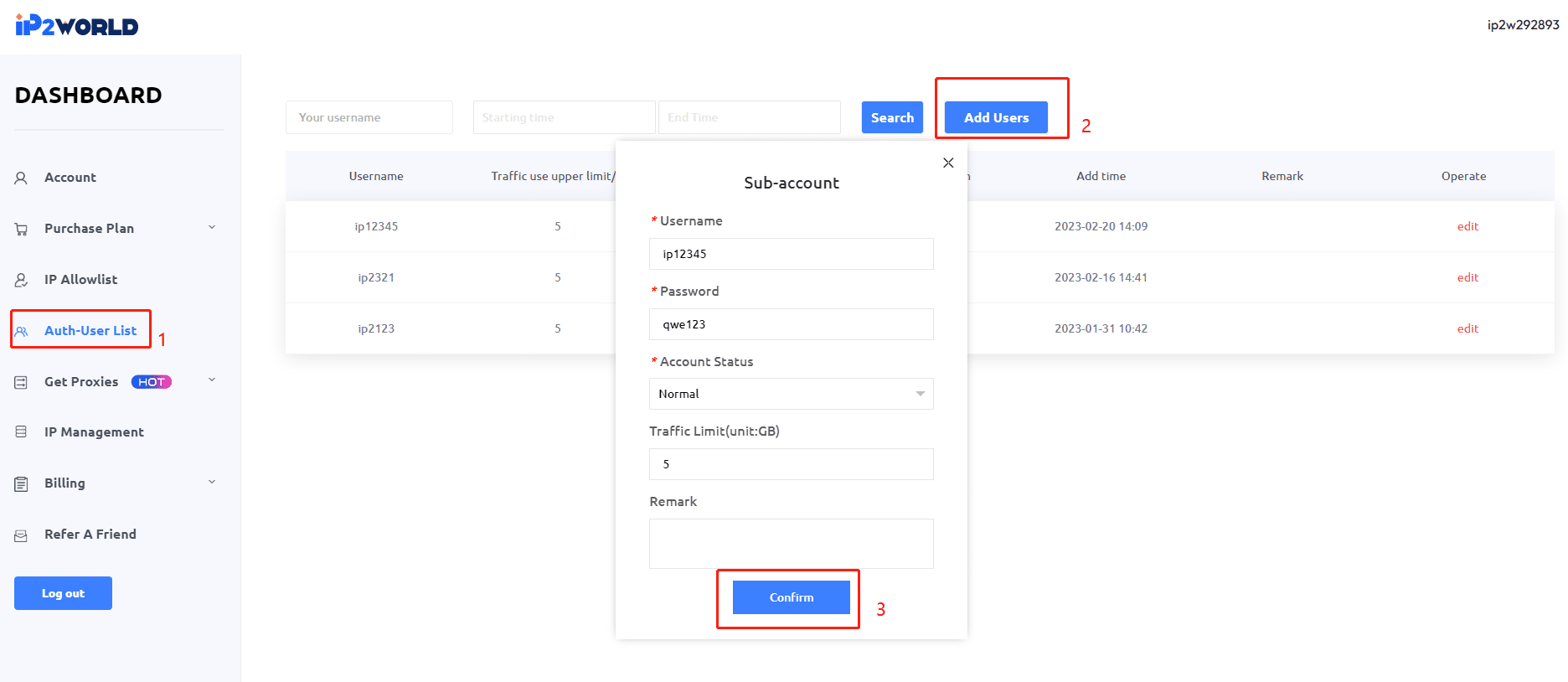Click the IP Management icon

click(22, 432)
